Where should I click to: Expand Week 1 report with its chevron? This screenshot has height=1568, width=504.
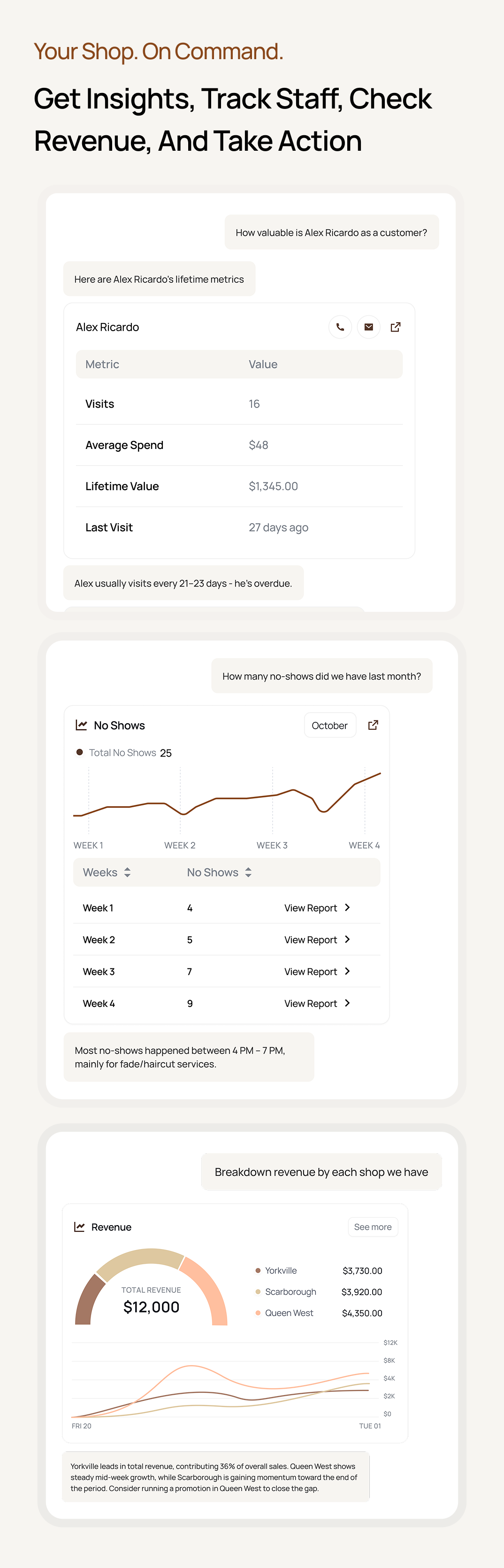[x=347, y=908]
